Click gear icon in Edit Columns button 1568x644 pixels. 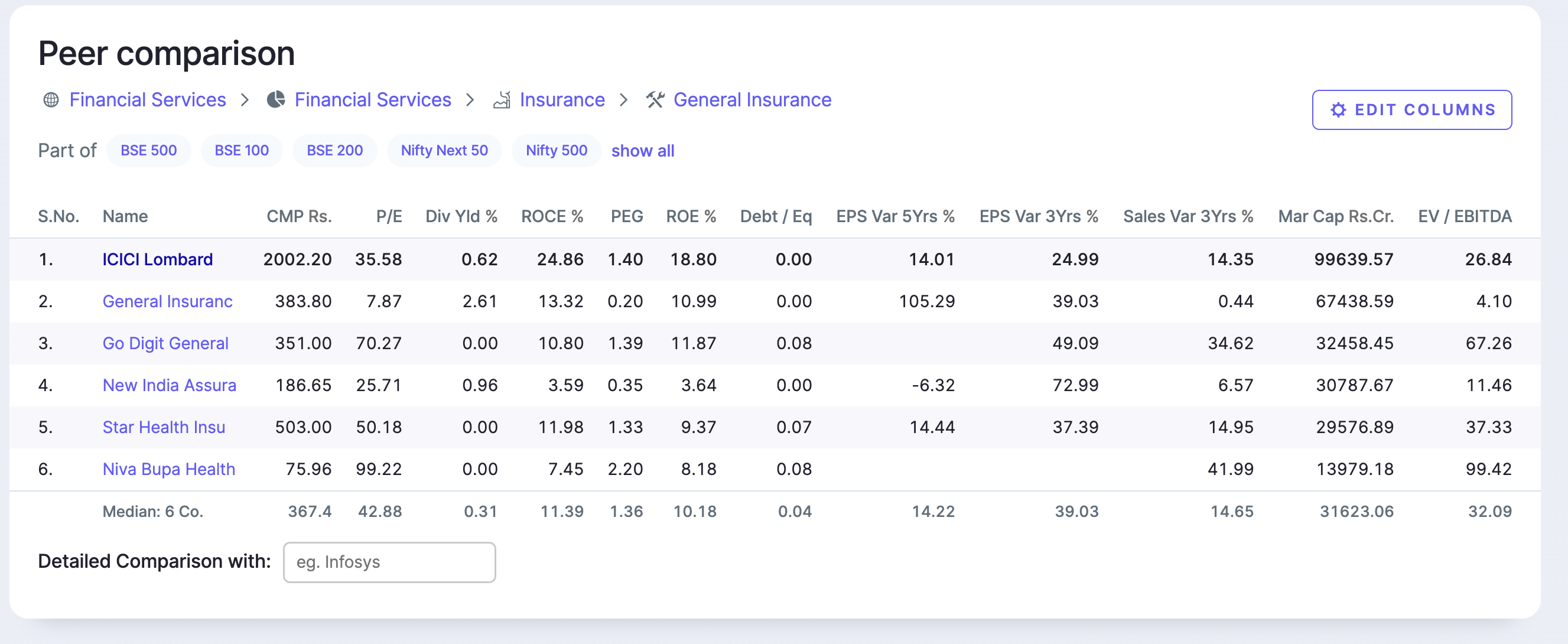click(x=1338, y=110)
